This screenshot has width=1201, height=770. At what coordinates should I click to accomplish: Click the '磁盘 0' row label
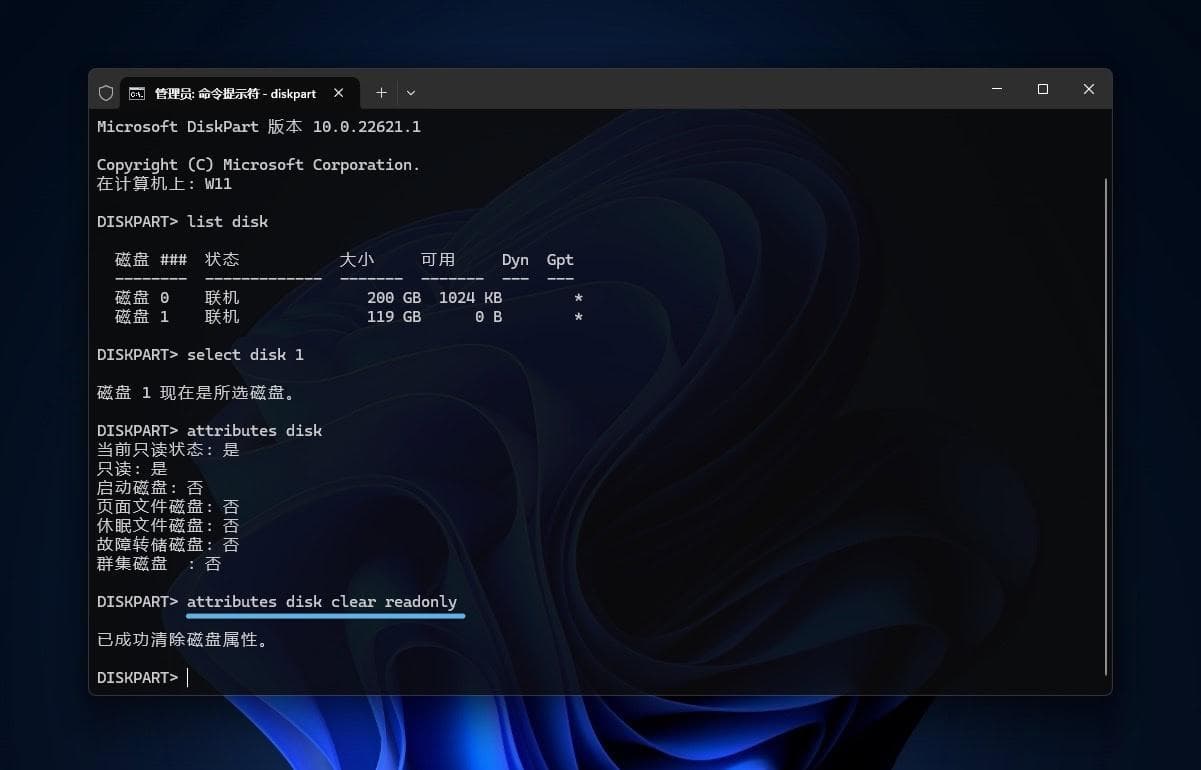click(142, 298)
